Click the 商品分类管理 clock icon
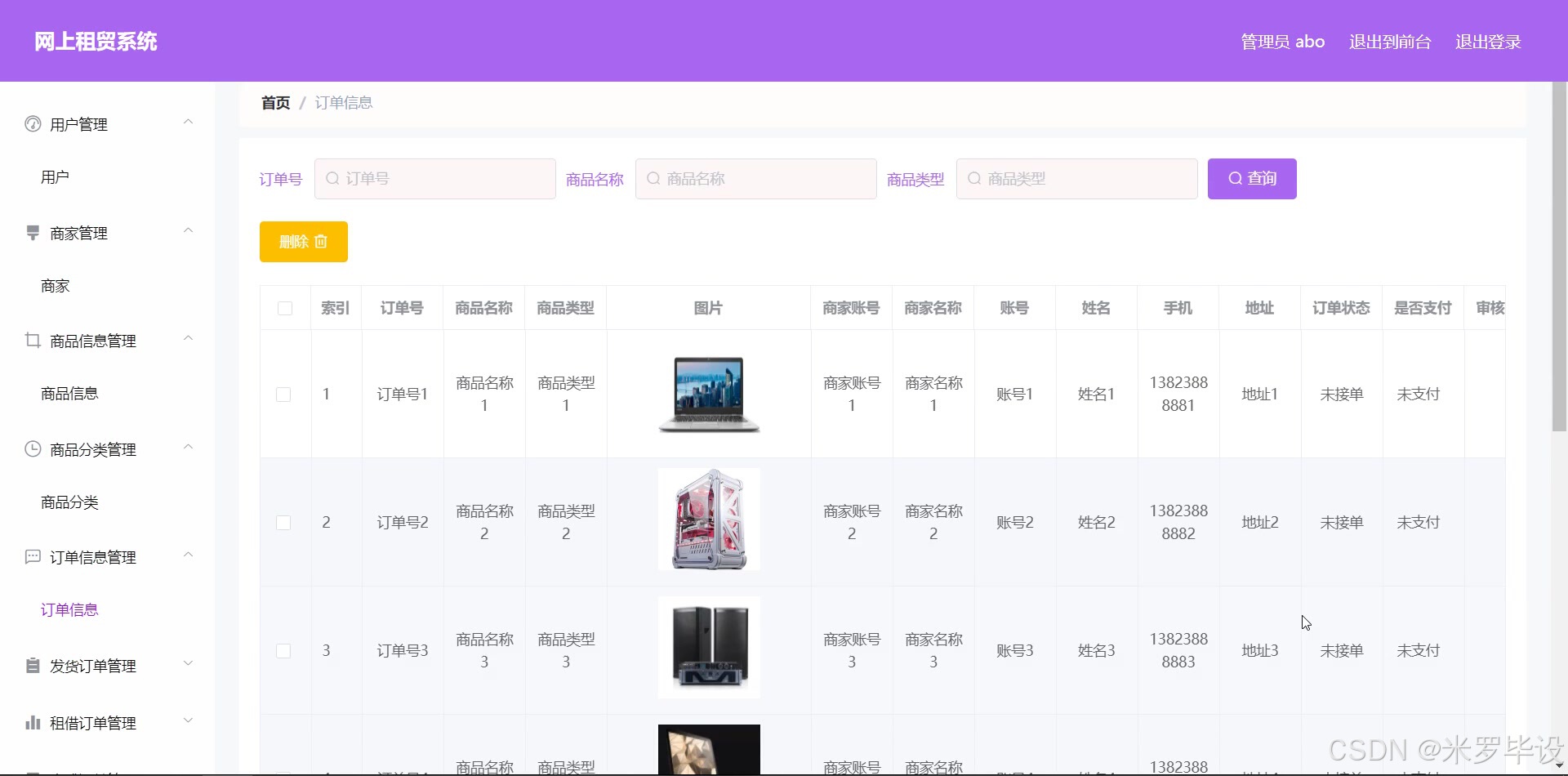 coord(33,449)
